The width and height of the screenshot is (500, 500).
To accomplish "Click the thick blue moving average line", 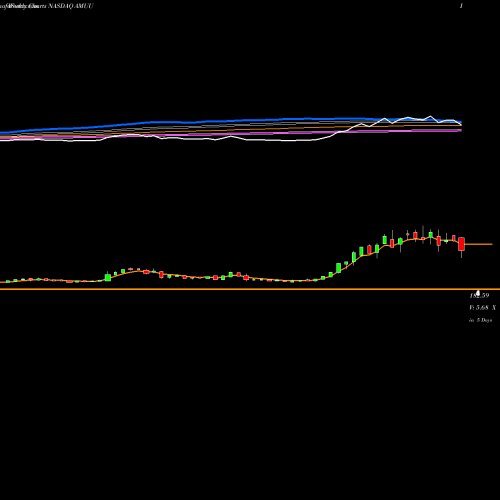I will point(233,121).
